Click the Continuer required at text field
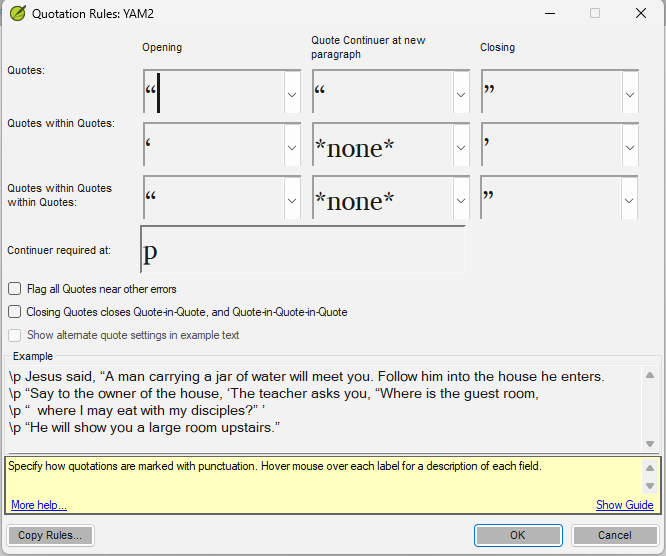 pyautogui.click(x=303, y=250)
